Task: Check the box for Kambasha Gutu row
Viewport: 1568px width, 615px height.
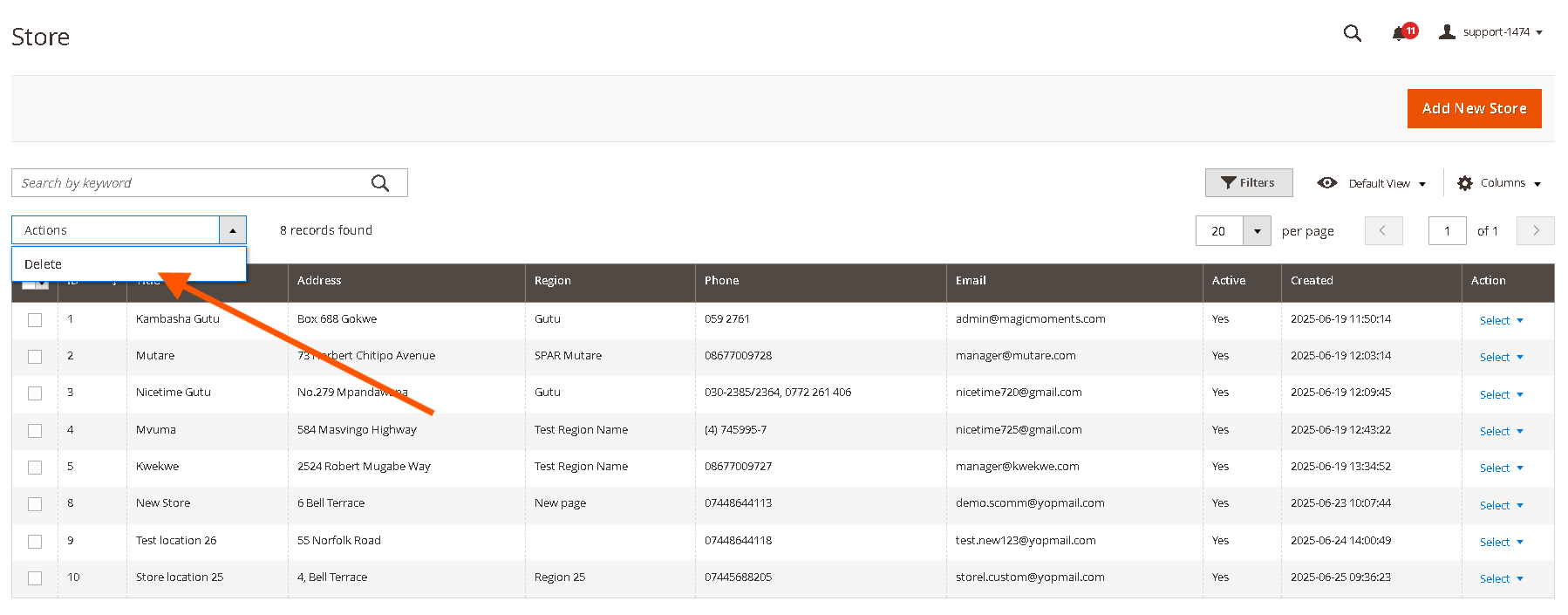Action: coord(35,320)
